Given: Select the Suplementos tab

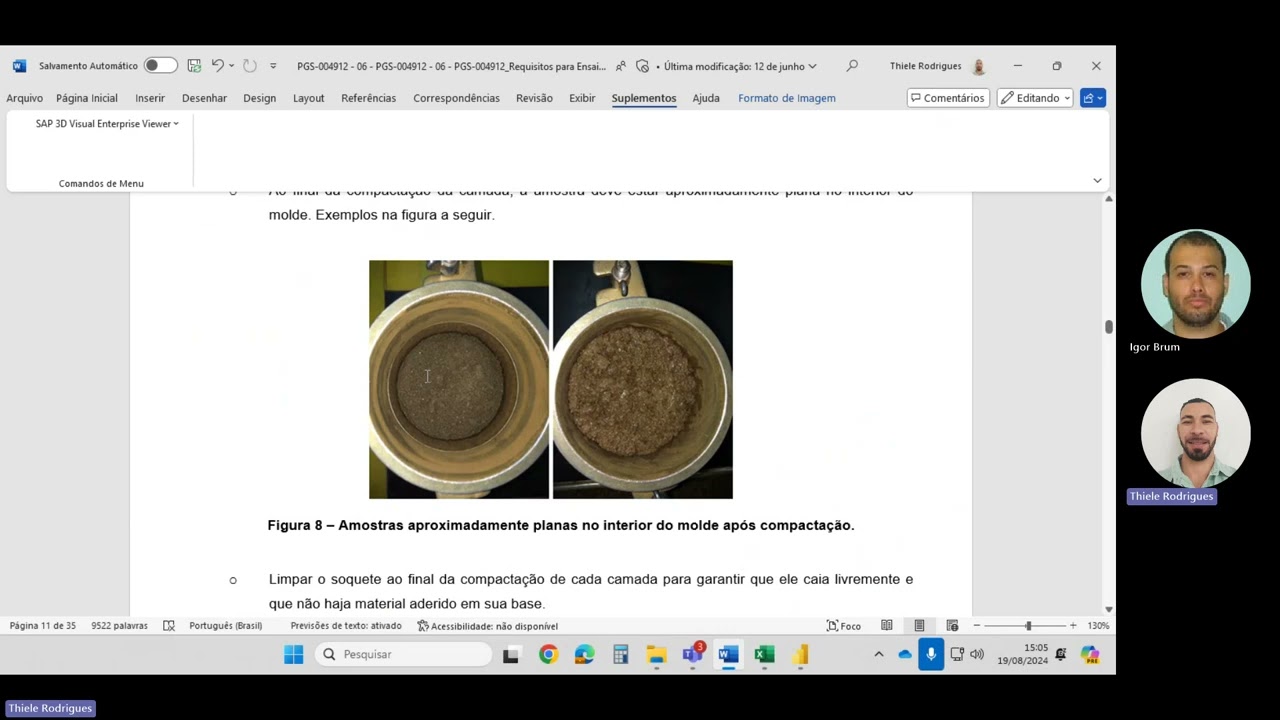Looking at the screenshot, I should point(644,98).
